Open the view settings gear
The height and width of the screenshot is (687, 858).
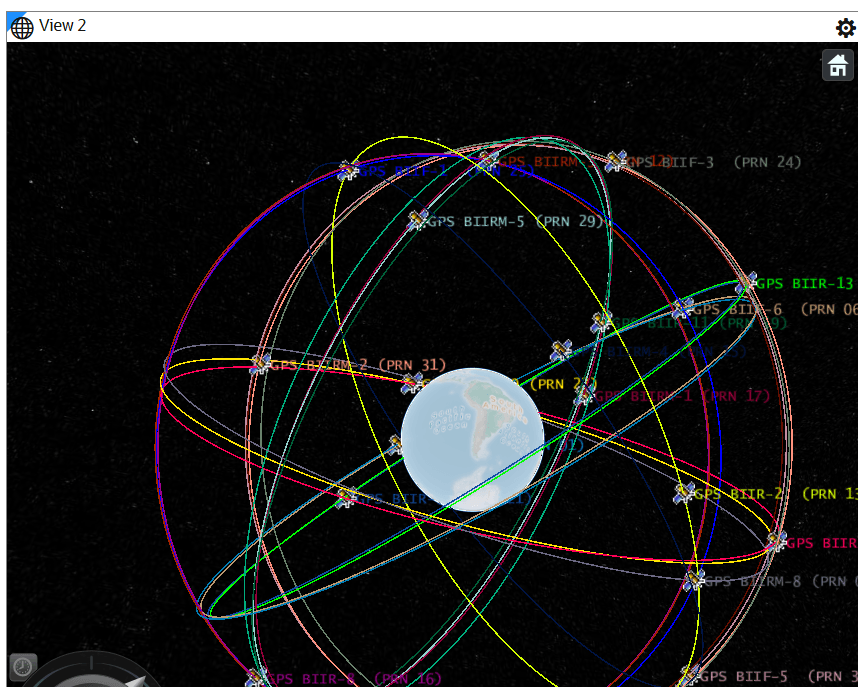[x=846, y=27]
